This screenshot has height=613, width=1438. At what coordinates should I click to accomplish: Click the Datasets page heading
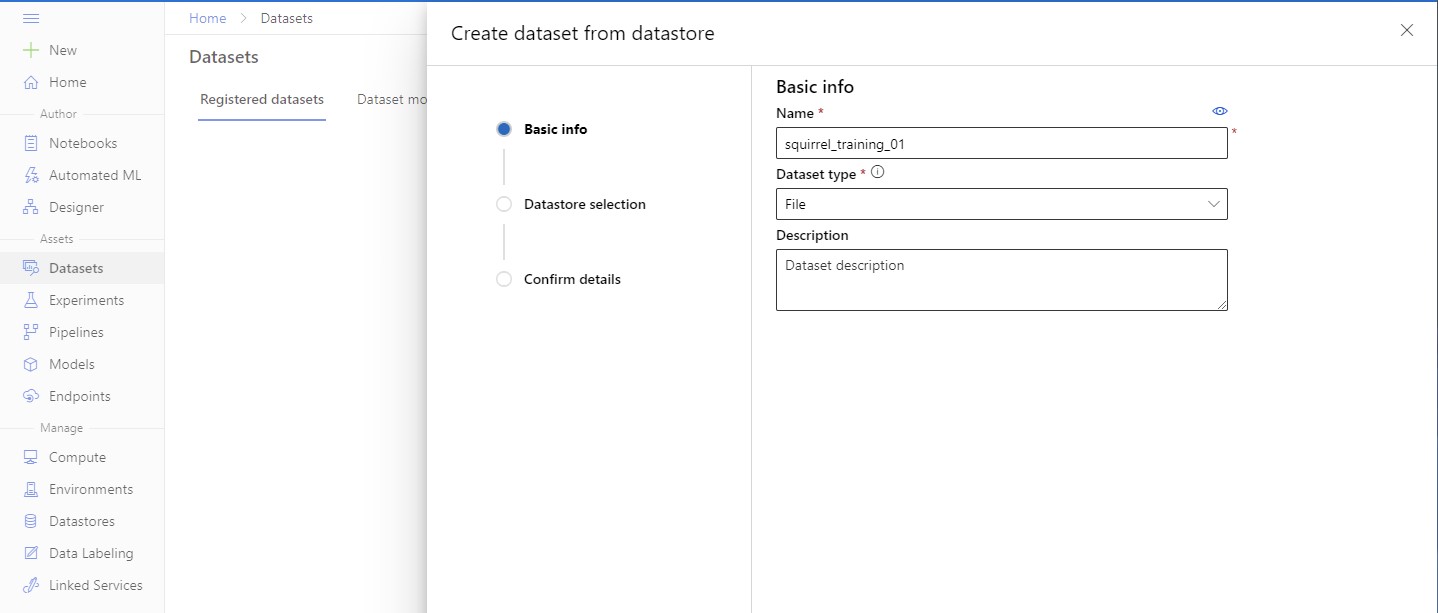coord(224,57)
